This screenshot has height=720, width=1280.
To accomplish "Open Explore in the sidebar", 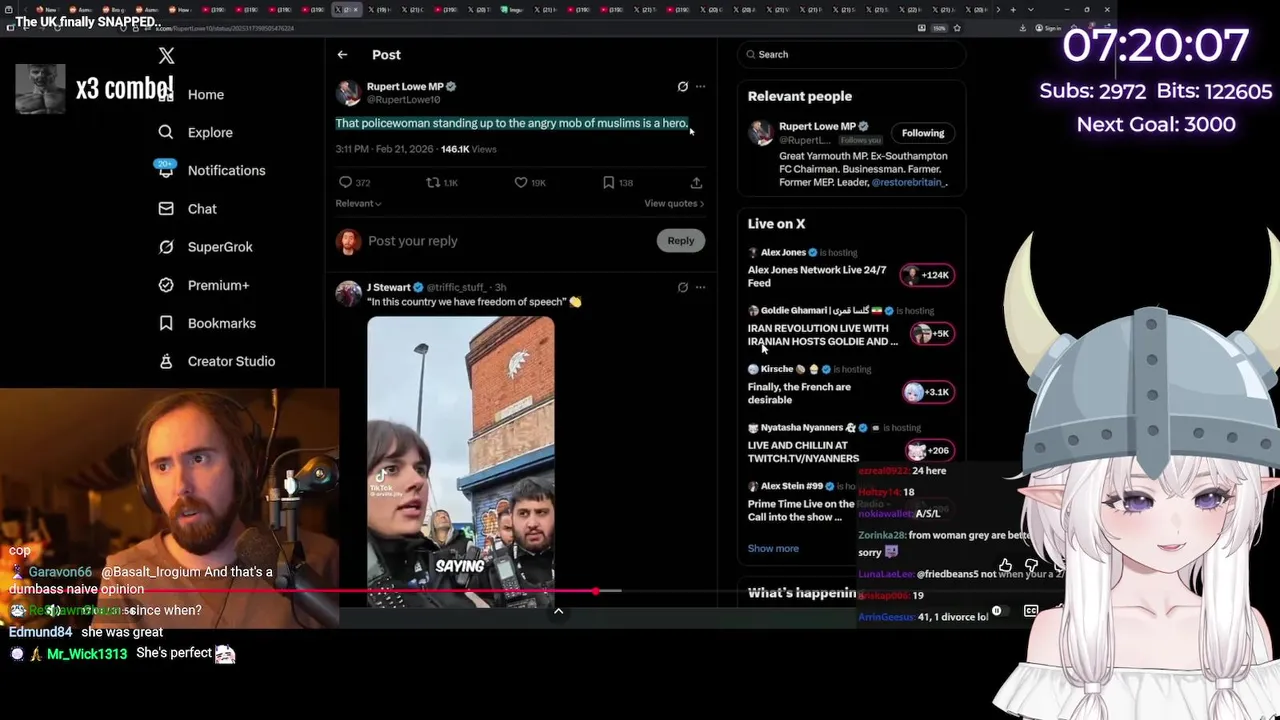I will 195,133.
